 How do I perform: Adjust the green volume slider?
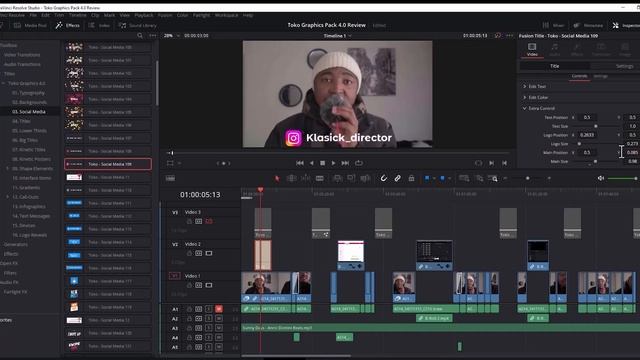click(622, 178)
